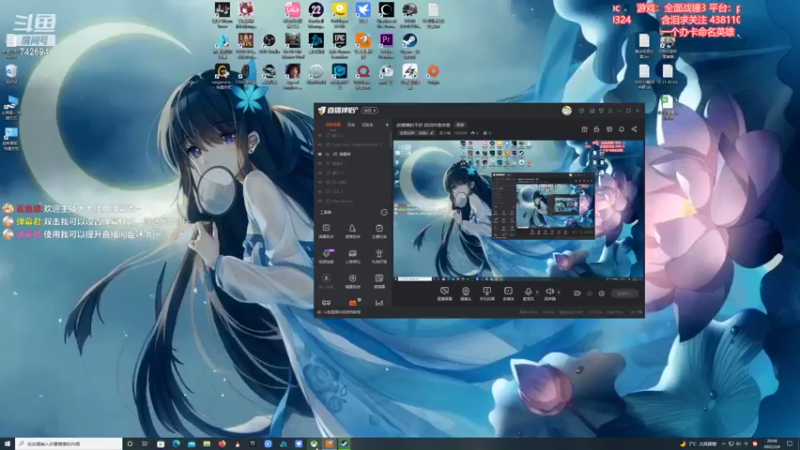
Task: Open the PUBG helmet desktop shortcut
Action: tap(409, 14)
